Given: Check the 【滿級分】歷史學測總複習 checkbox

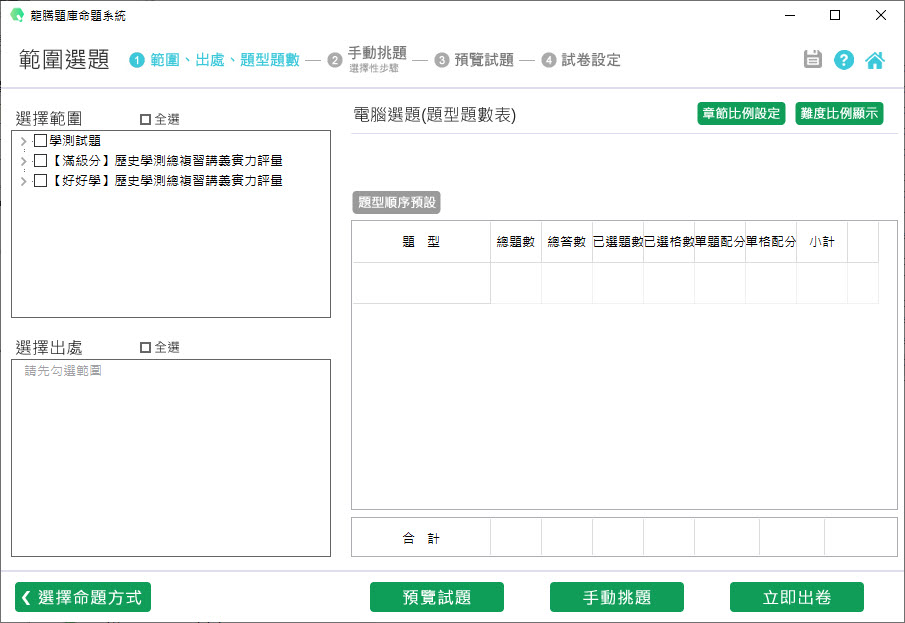Looking at the screenshot, I should 40,161.
